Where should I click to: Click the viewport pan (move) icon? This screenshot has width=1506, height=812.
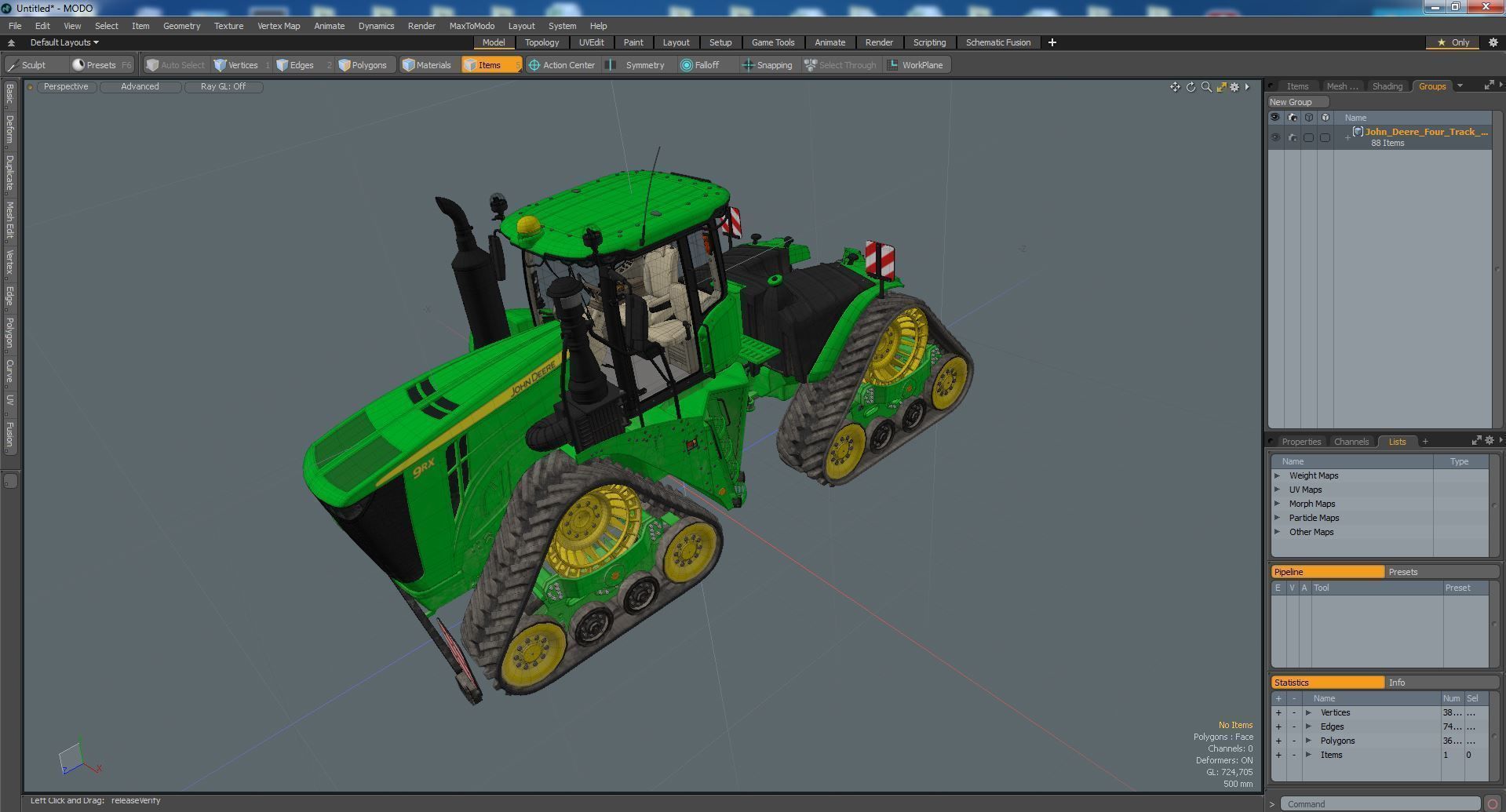pyautogui.click(x=1175, y=87)
